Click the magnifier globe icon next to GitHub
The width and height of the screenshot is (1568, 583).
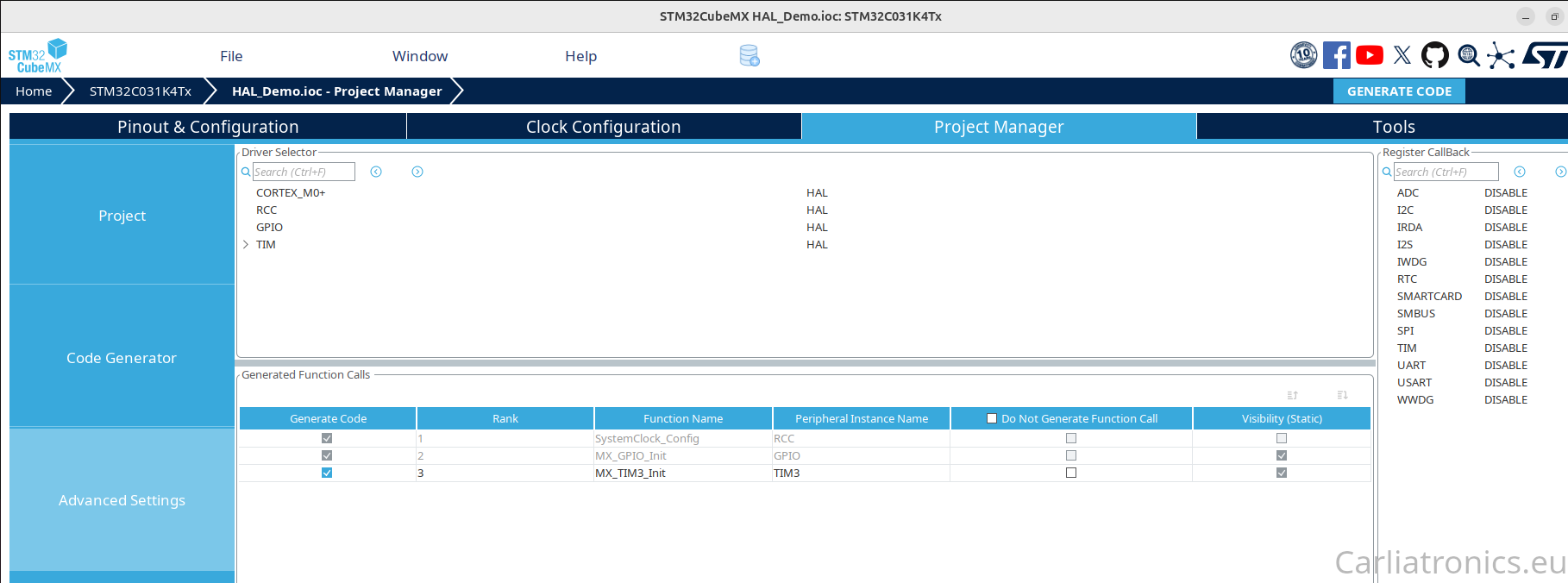tap(1468, 56)
